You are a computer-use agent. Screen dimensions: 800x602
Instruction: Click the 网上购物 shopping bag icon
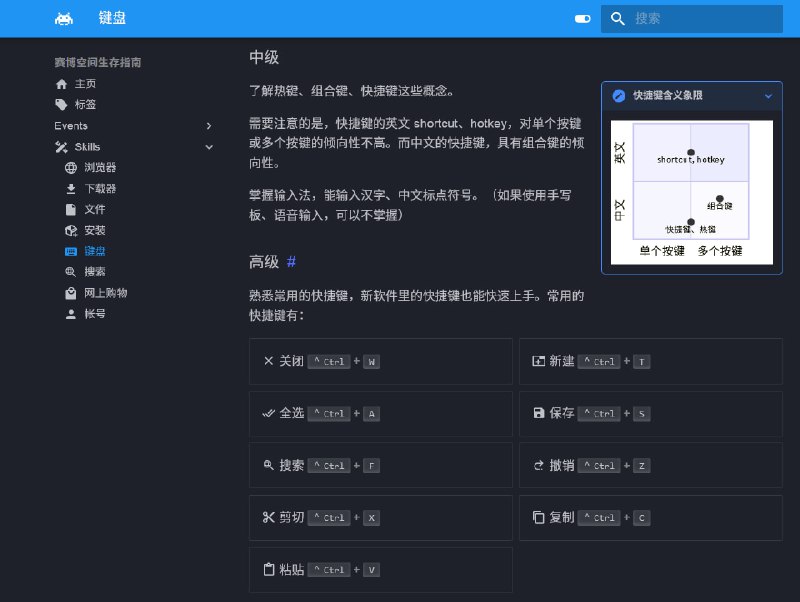coord(70,292)
